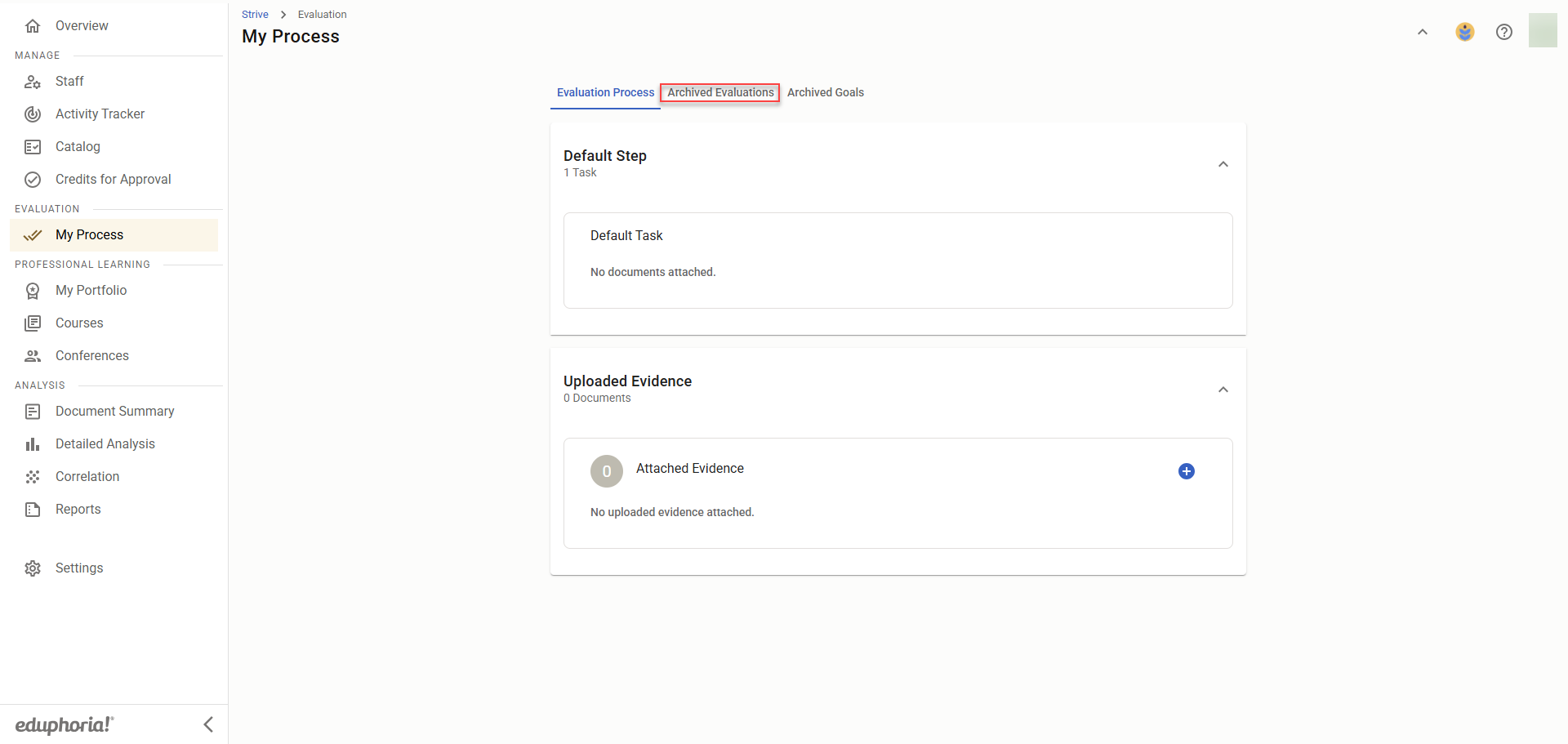Screen dimensions: 1568x744
Task: Open the Default Task card
Action: pos(897,260)
